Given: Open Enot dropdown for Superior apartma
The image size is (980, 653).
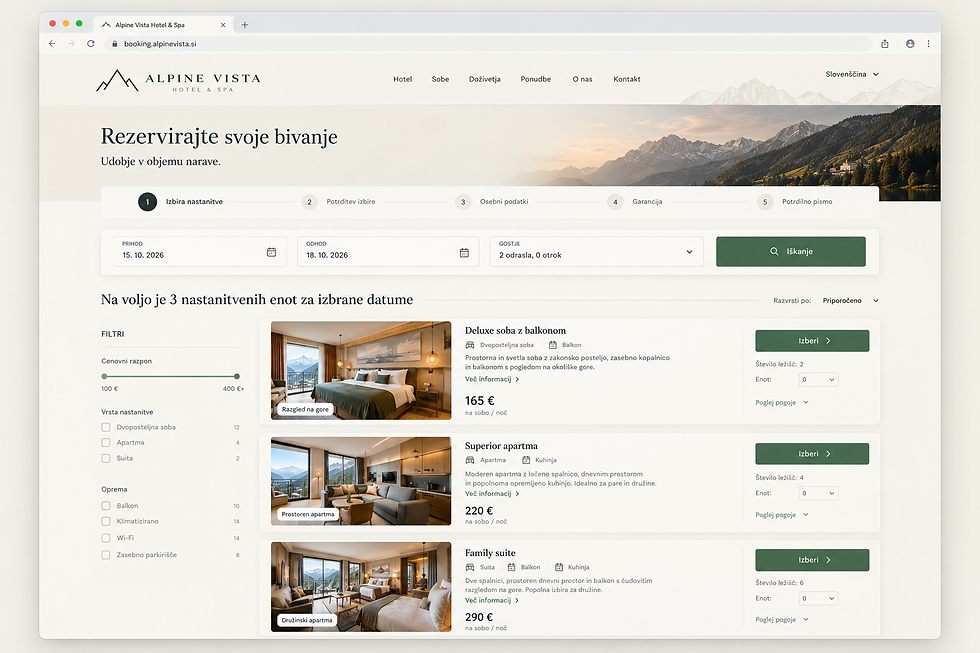Looking at the screenshot, I should point(818,493).
